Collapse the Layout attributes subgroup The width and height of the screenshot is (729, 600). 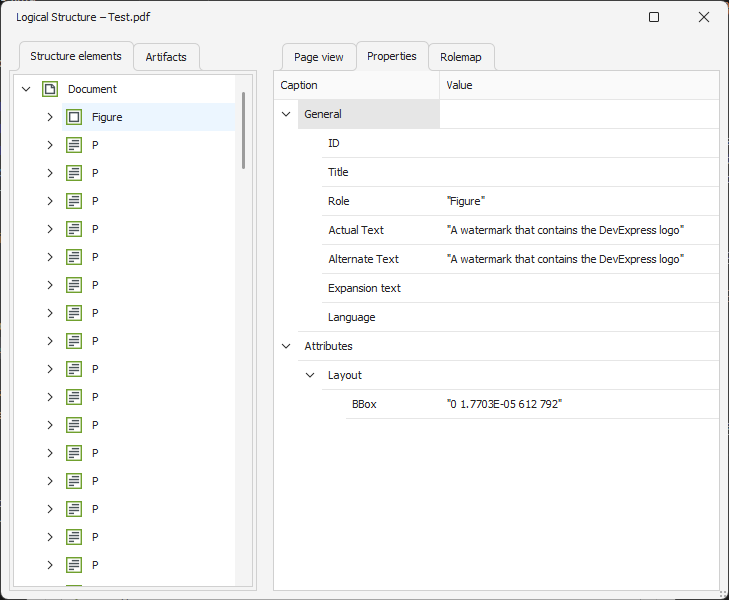click(310, 375)
